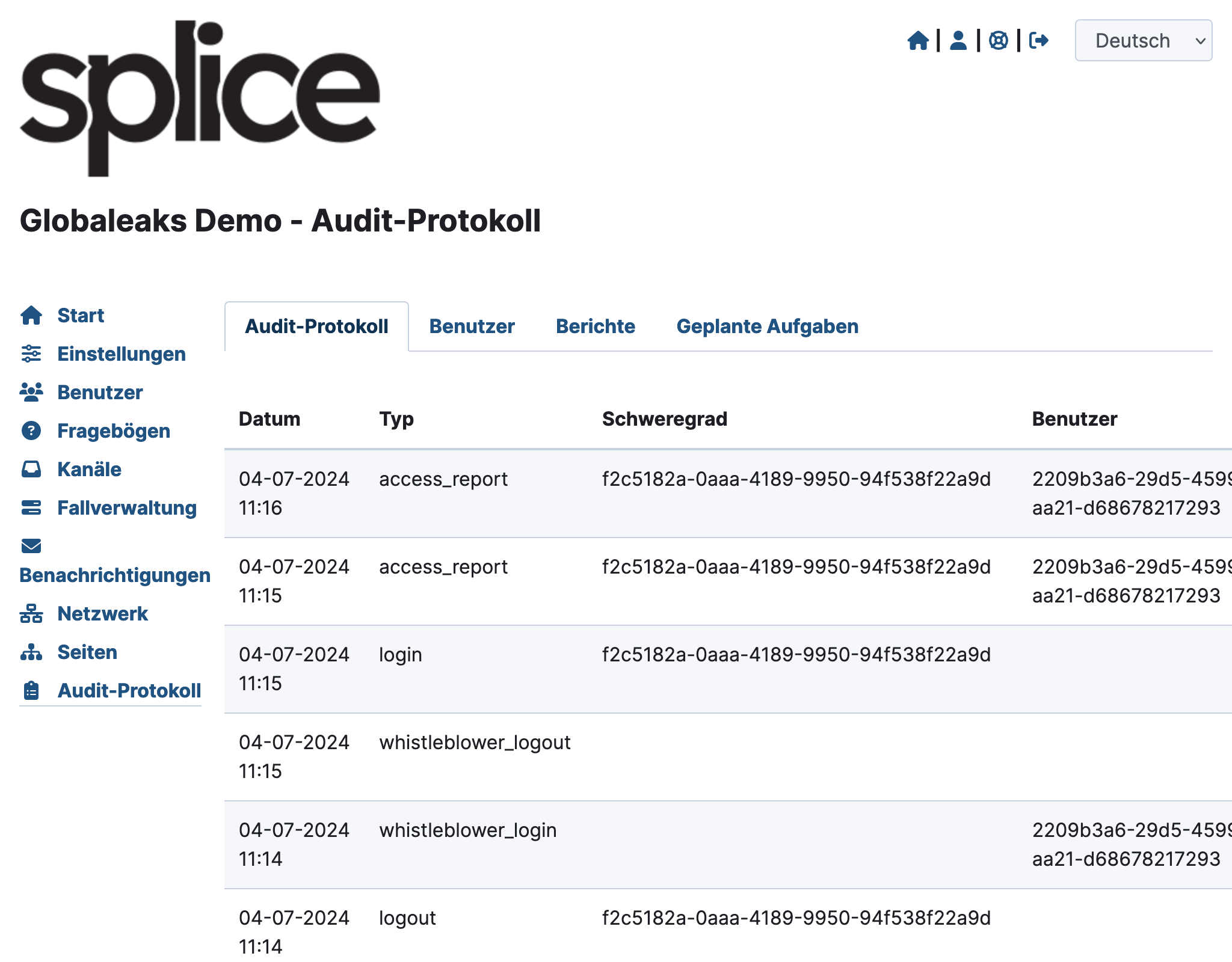Click the Schweregrad column header
This screenshot has width=1232, height=962.
coord(665,419)
